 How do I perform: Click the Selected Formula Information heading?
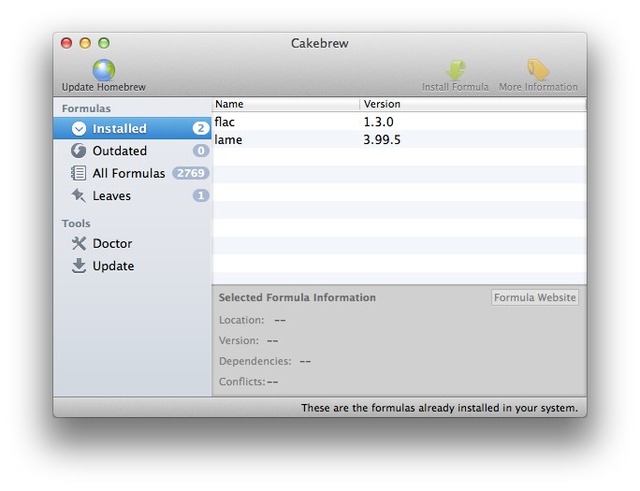click(x=297, y=298)
